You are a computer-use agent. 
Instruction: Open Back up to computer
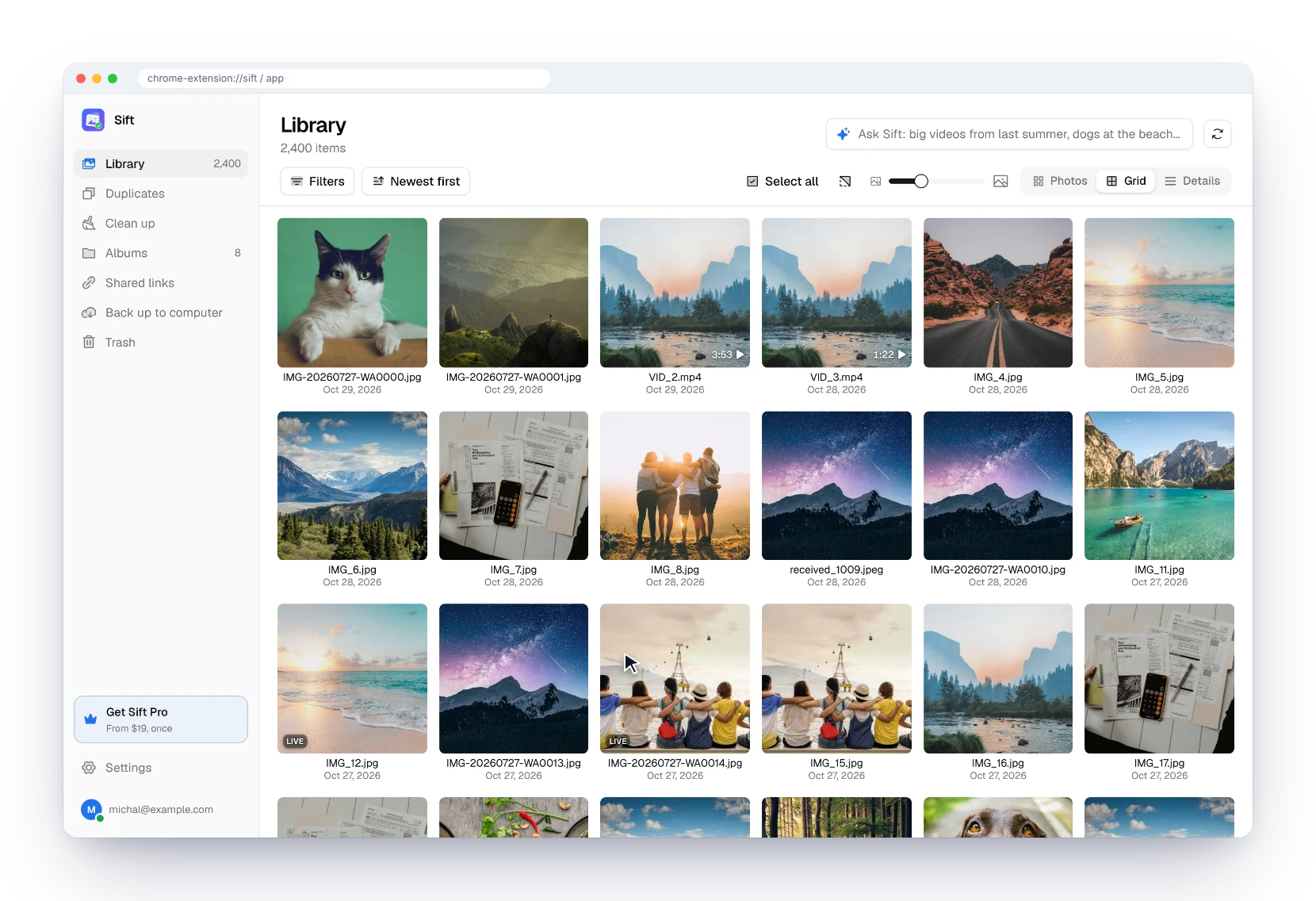click(x=161, y=312)
